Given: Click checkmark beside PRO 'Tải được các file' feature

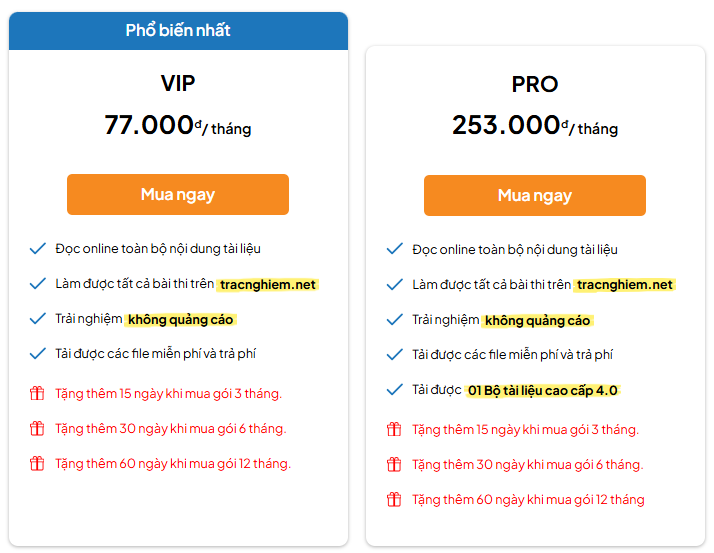Looking at the screenshot, I should (394, 354).
